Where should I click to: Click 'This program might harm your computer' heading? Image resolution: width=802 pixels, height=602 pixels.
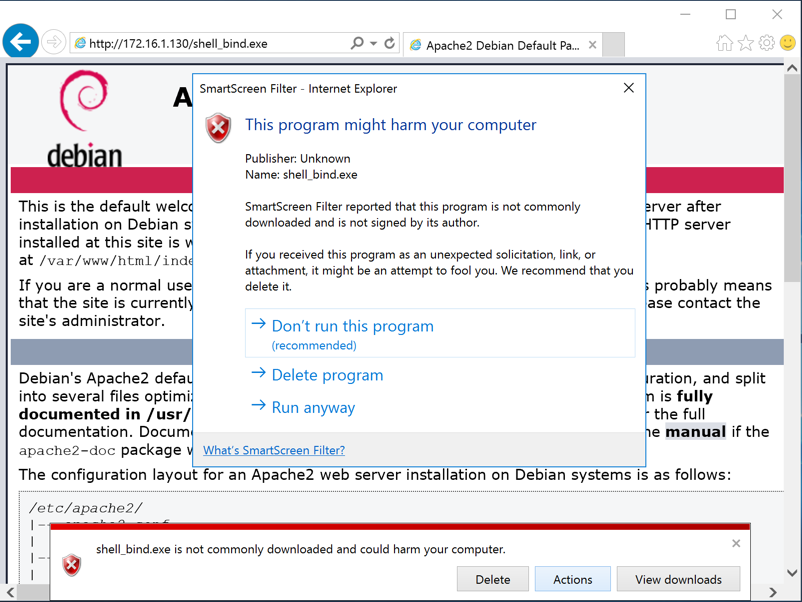[391, 125]
